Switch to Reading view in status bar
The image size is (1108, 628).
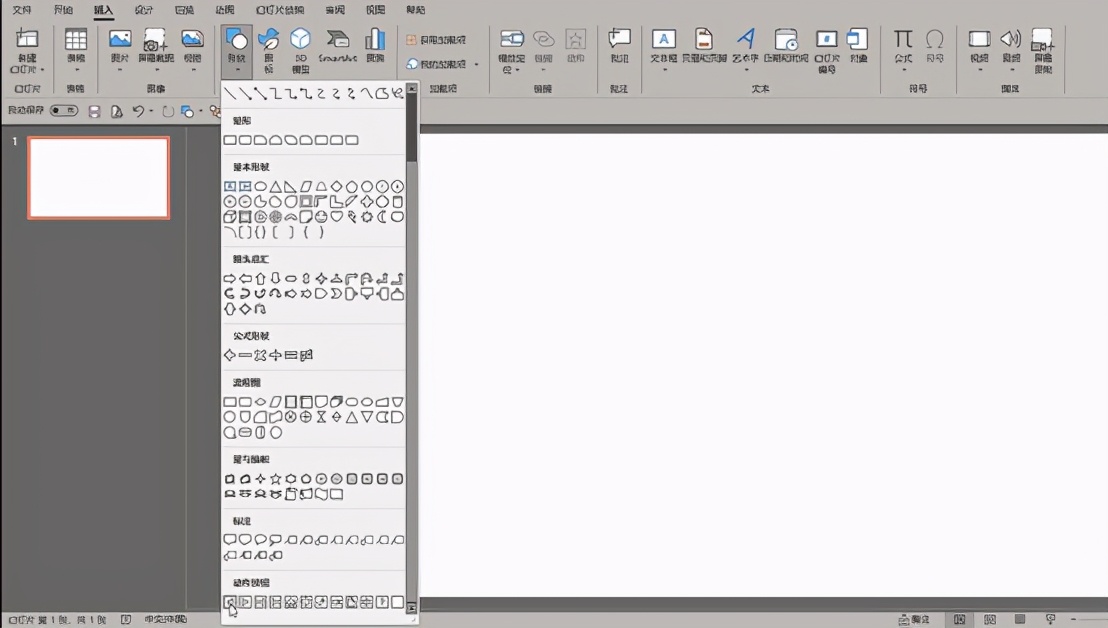click(x=1020, y=619)
